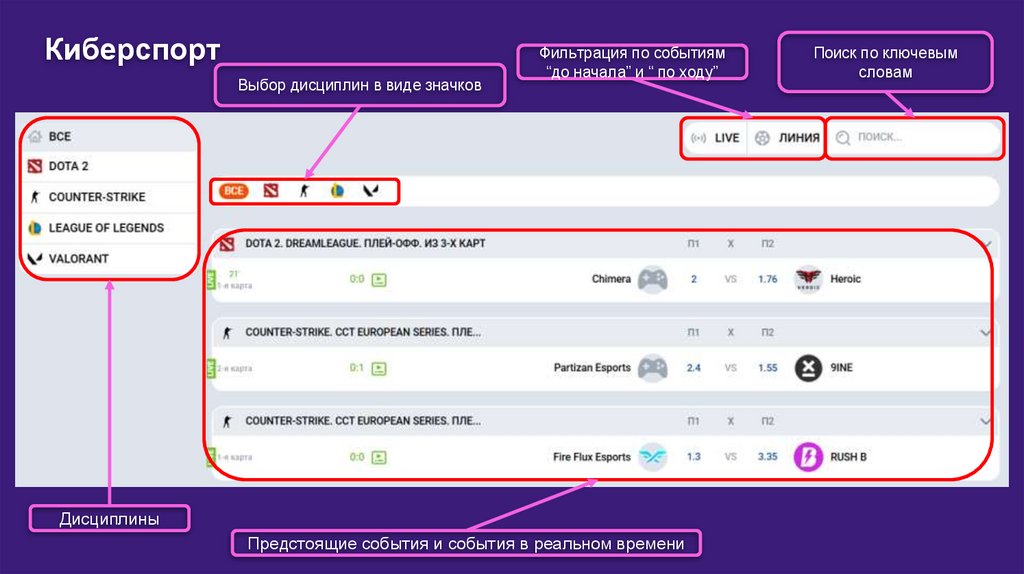Click the Heroic team logo
Viewport: 1024px width, 574px height.
pos(808,279)
